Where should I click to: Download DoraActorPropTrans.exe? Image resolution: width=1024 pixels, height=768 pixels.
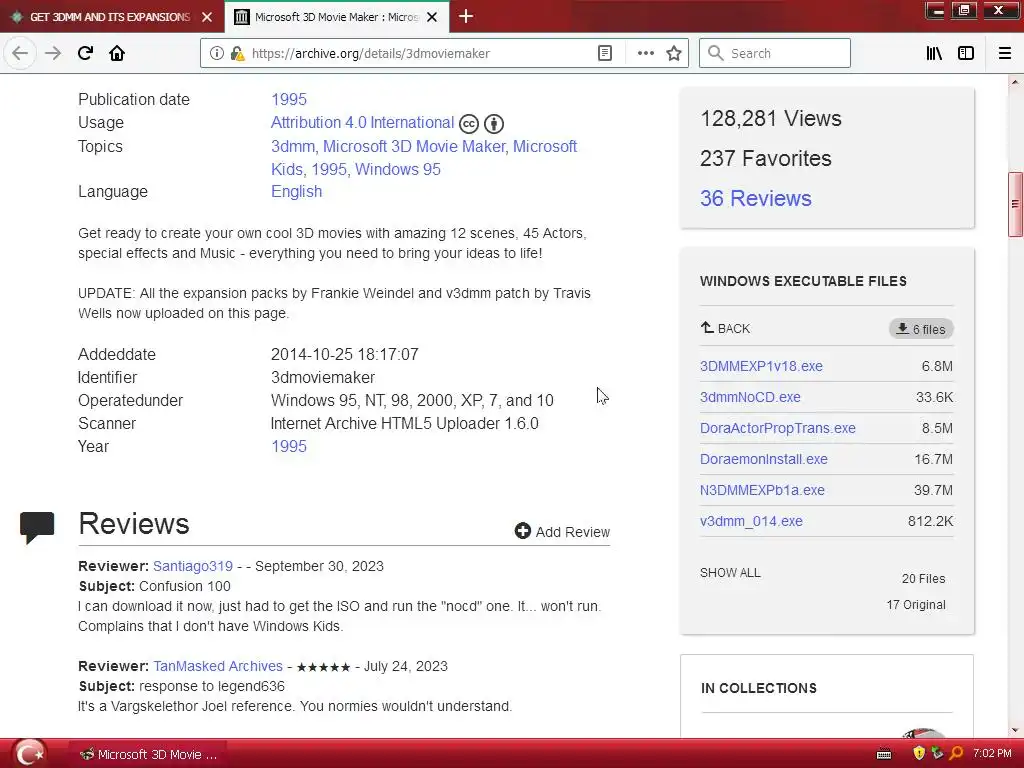[777, 428]
